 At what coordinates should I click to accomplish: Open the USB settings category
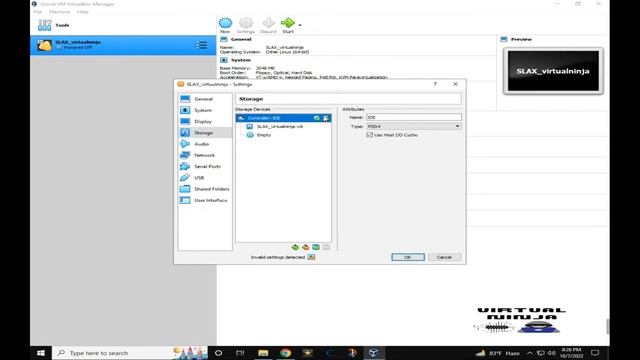(204, 178)
